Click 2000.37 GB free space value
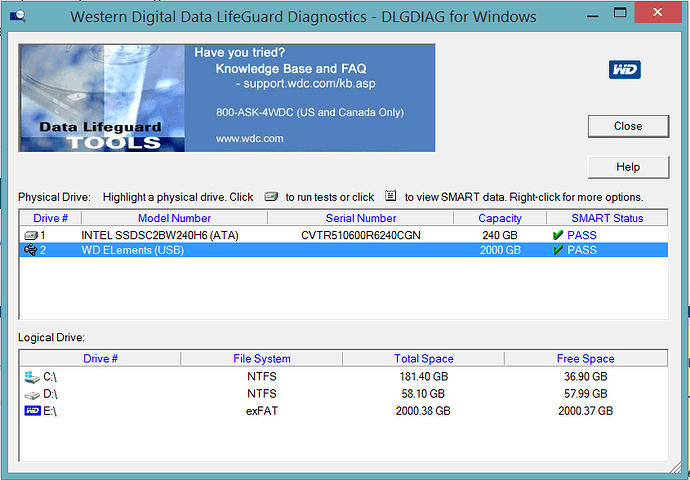This screenshot has height=480, width=690. [x=586, y=411]
